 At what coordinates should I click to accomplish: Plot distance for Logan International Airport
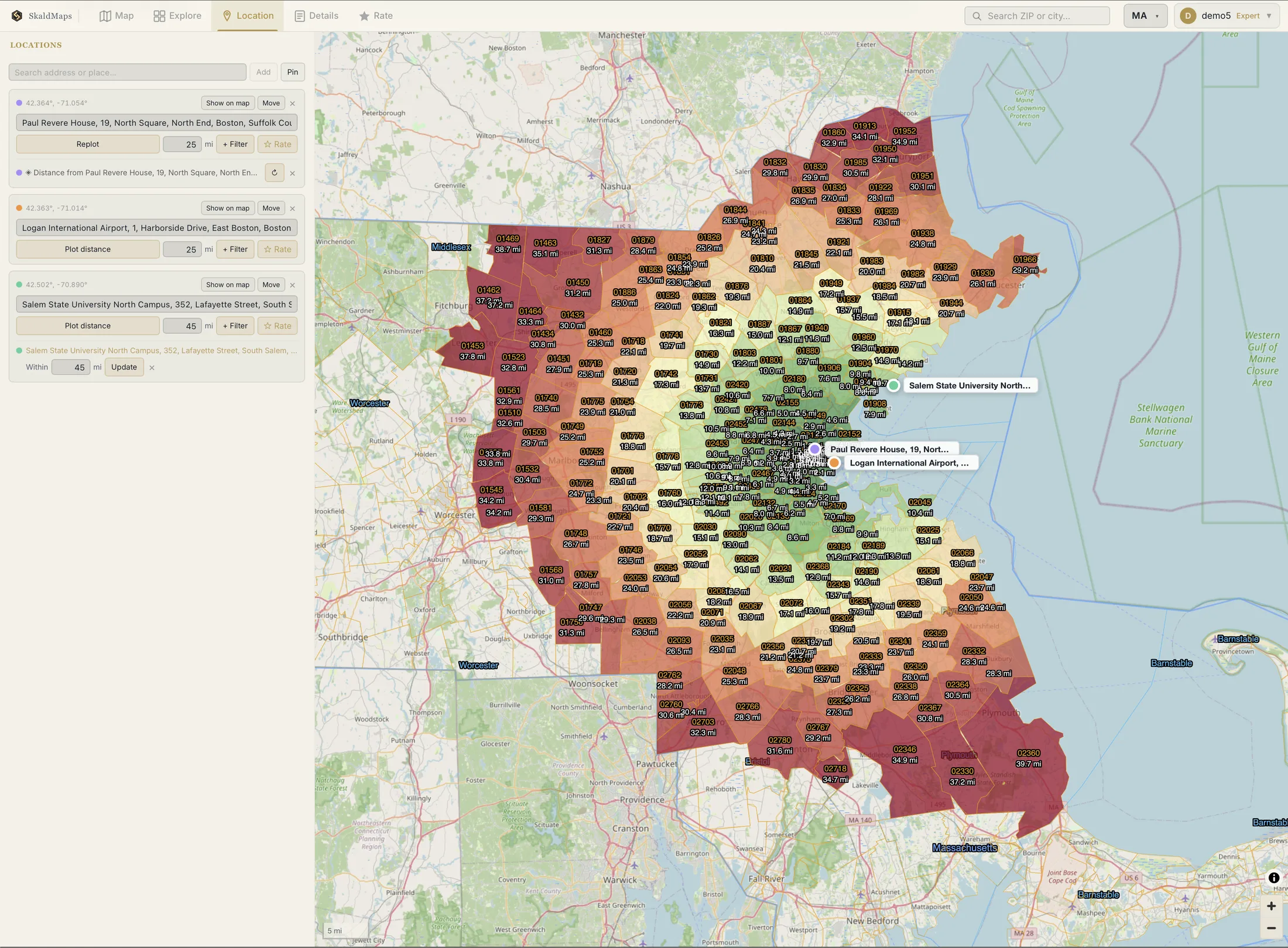click(x=88, y=249)
